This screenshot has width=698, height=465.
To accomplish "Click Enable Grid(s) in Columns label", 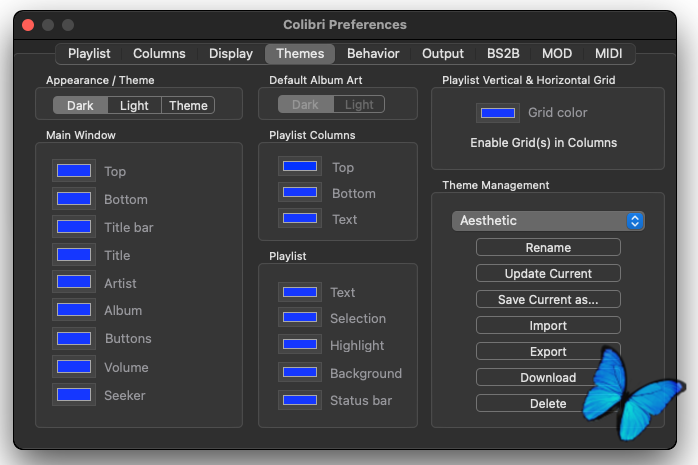I will [x=544, y=143].
